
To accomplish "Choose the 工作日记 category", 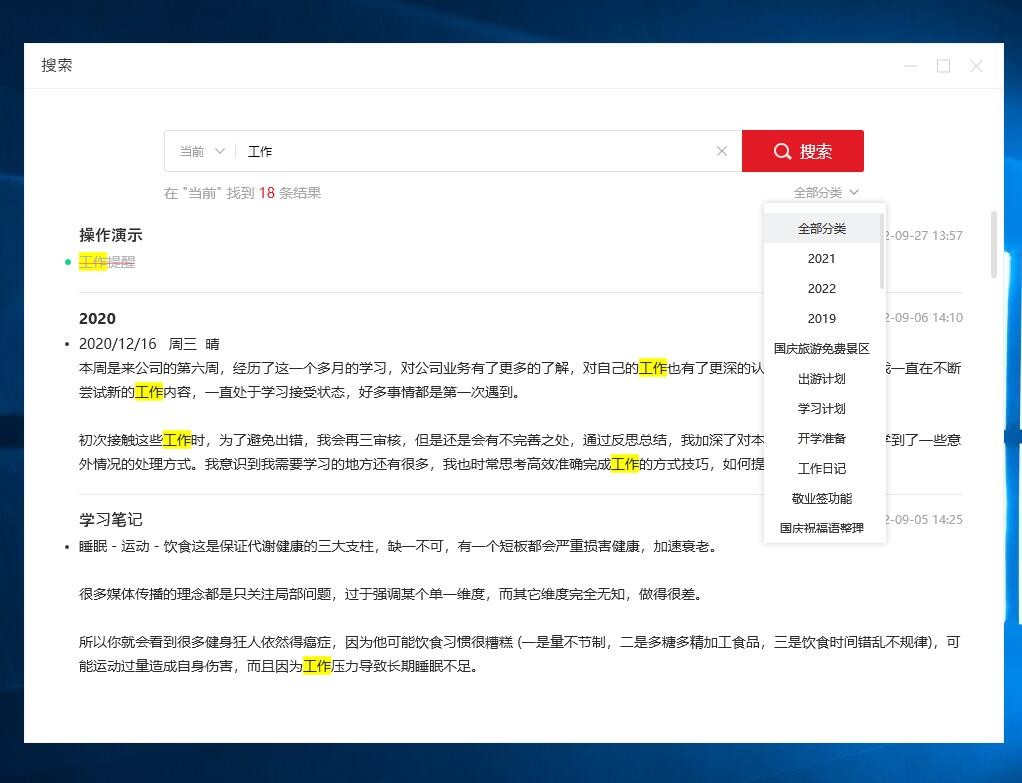I will [821, 469].
